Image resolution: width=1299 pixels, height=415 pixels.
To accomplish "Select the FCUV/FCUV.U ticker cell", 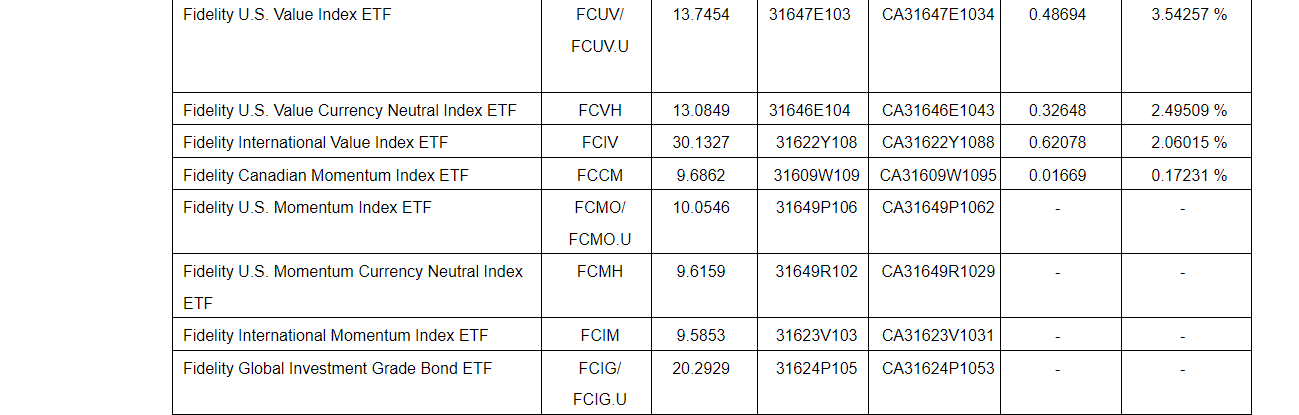I will tap(600, 31).
